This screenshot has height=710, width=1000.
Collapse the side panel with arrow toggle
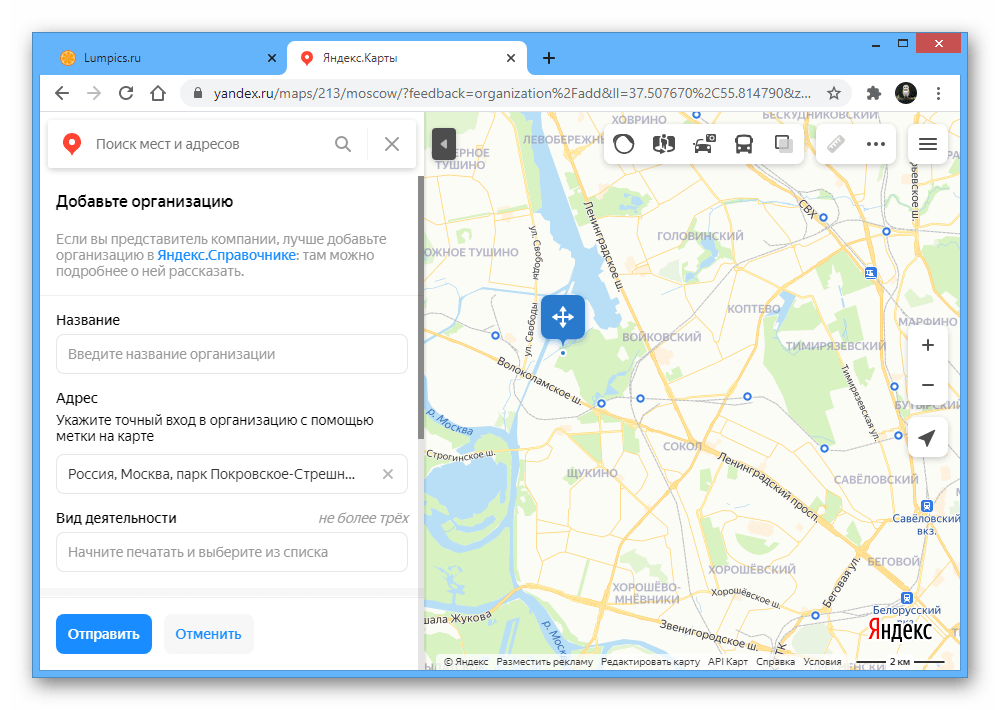[x=443, y=144]
